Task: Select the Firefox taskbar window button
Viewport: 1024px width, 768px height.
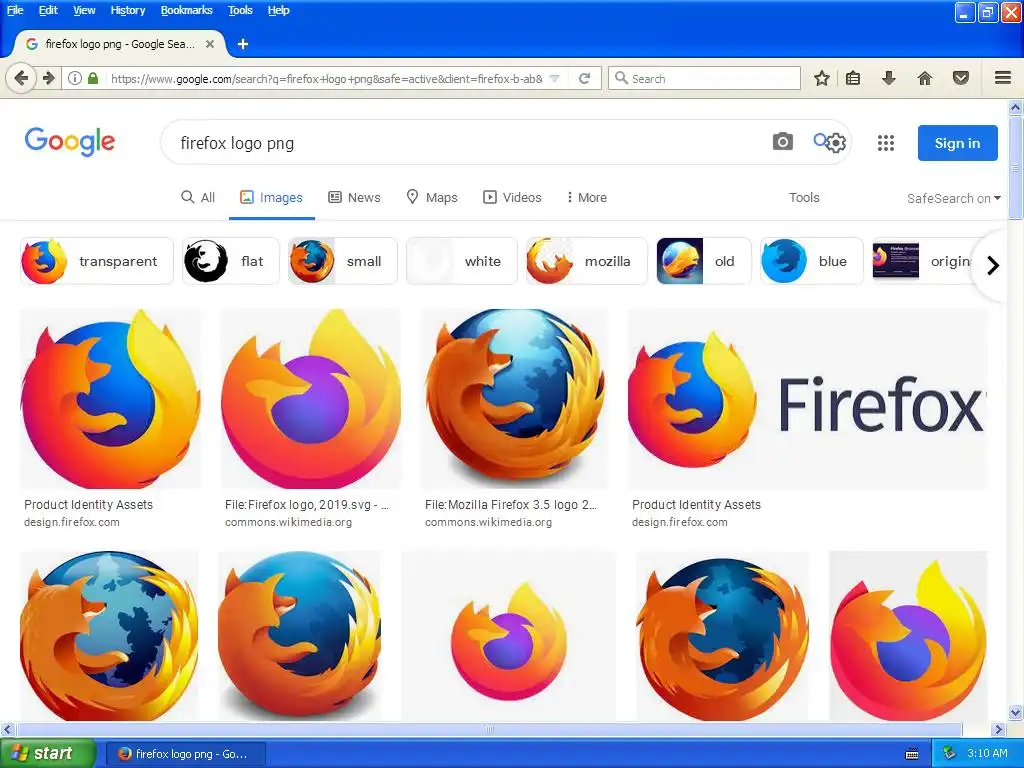Action: [185, 754]
